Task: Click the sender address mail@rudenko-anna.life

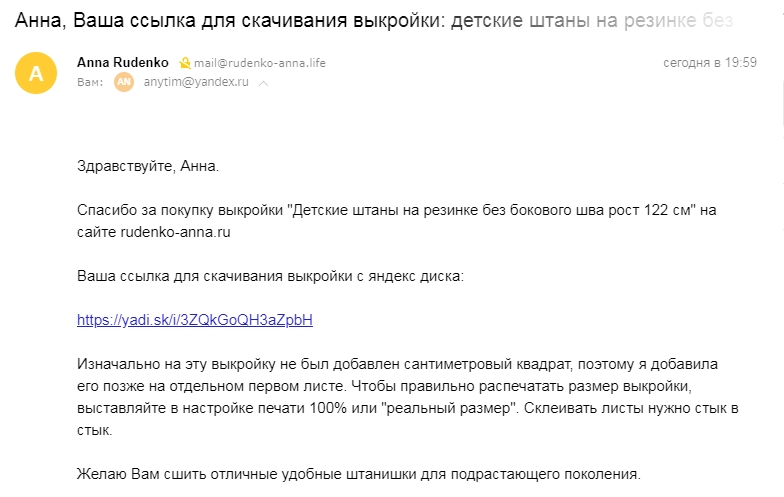Action: [x=260, y=63]
